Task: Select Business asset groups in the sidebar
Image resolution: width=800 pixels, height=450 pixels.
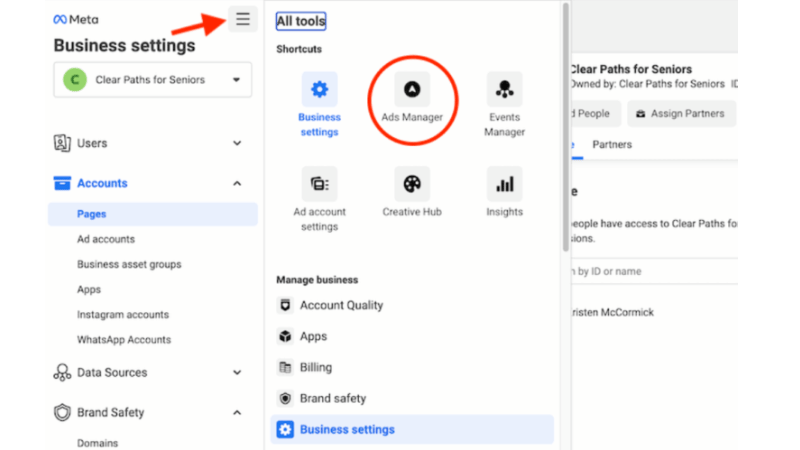Action: tap(129, 264)
